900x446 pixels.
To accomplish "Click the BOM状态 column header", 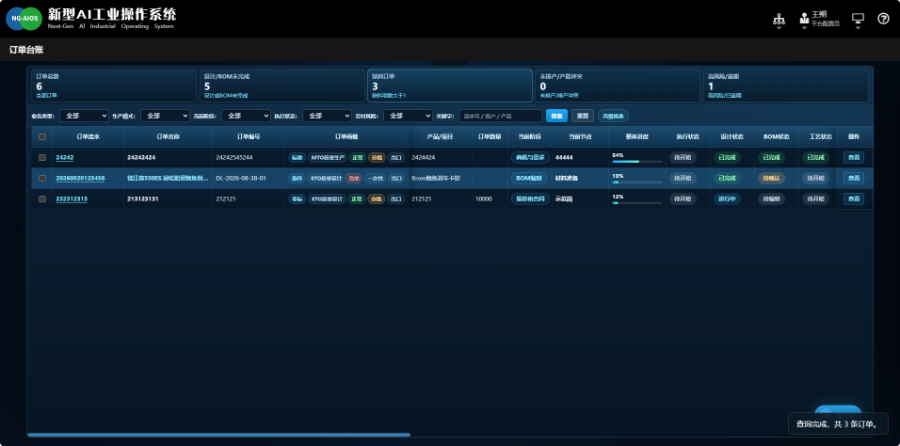I will pos(776,137).
